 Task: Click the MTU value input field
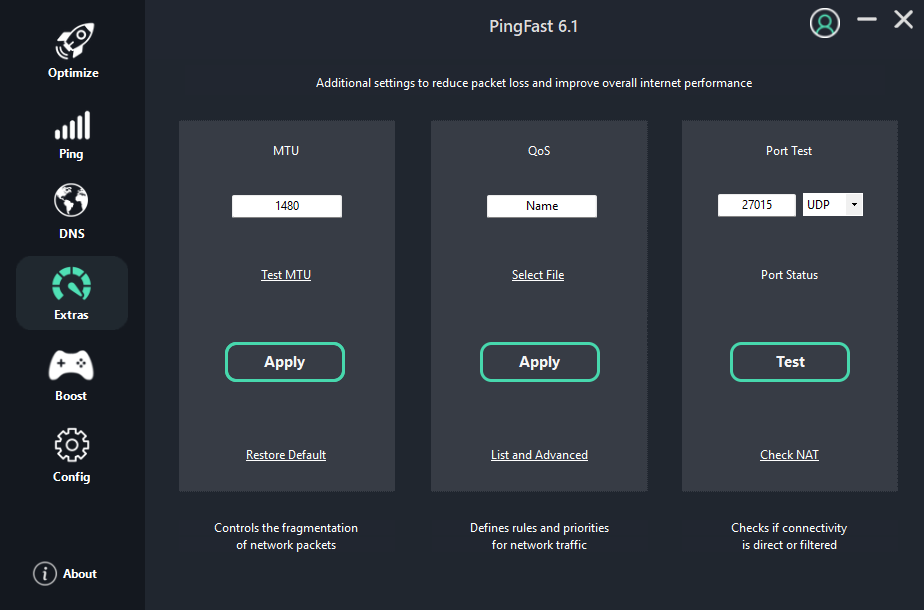tap(287, 206)
